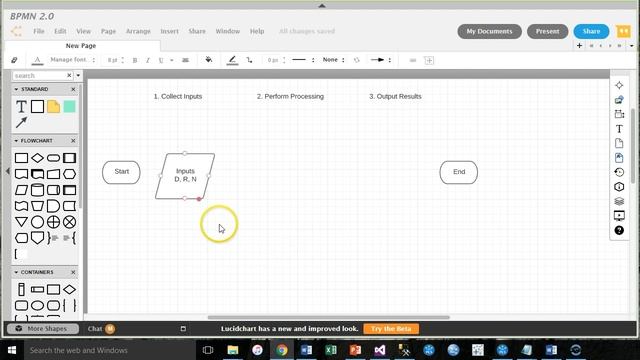Select the End shape on canvas
Screen dimensions: 640x360
pyautogui.click(x=458, y=172)
